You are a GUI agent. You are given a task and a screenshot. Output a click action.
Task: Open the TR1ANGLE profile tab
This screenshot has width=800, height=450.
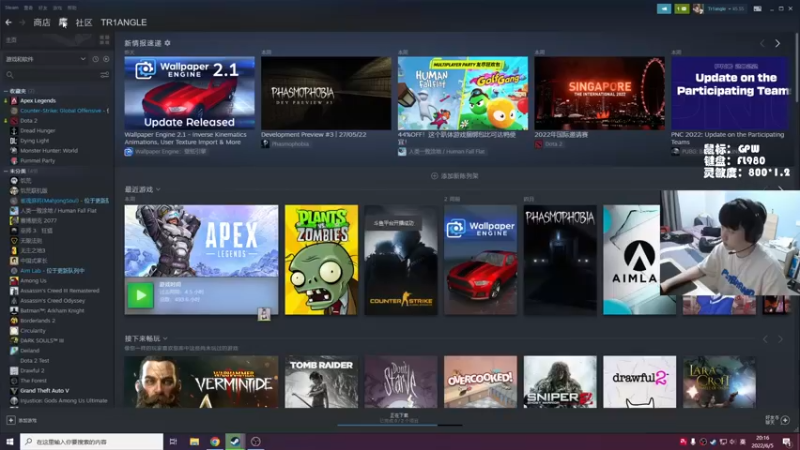[123, 22]
